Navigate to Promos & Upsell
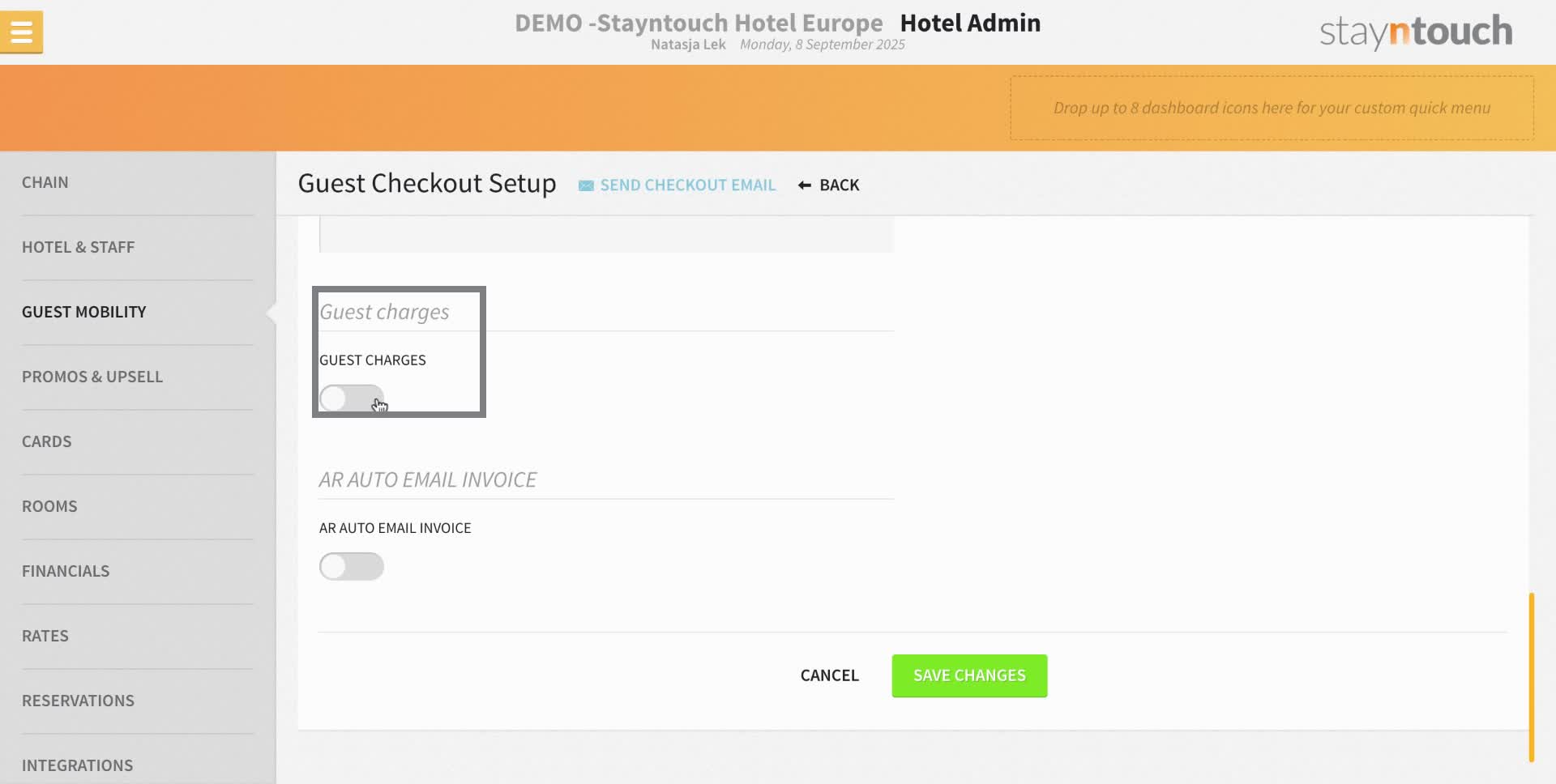Viewport: 1556px width, 784px height. click(92, 377)
